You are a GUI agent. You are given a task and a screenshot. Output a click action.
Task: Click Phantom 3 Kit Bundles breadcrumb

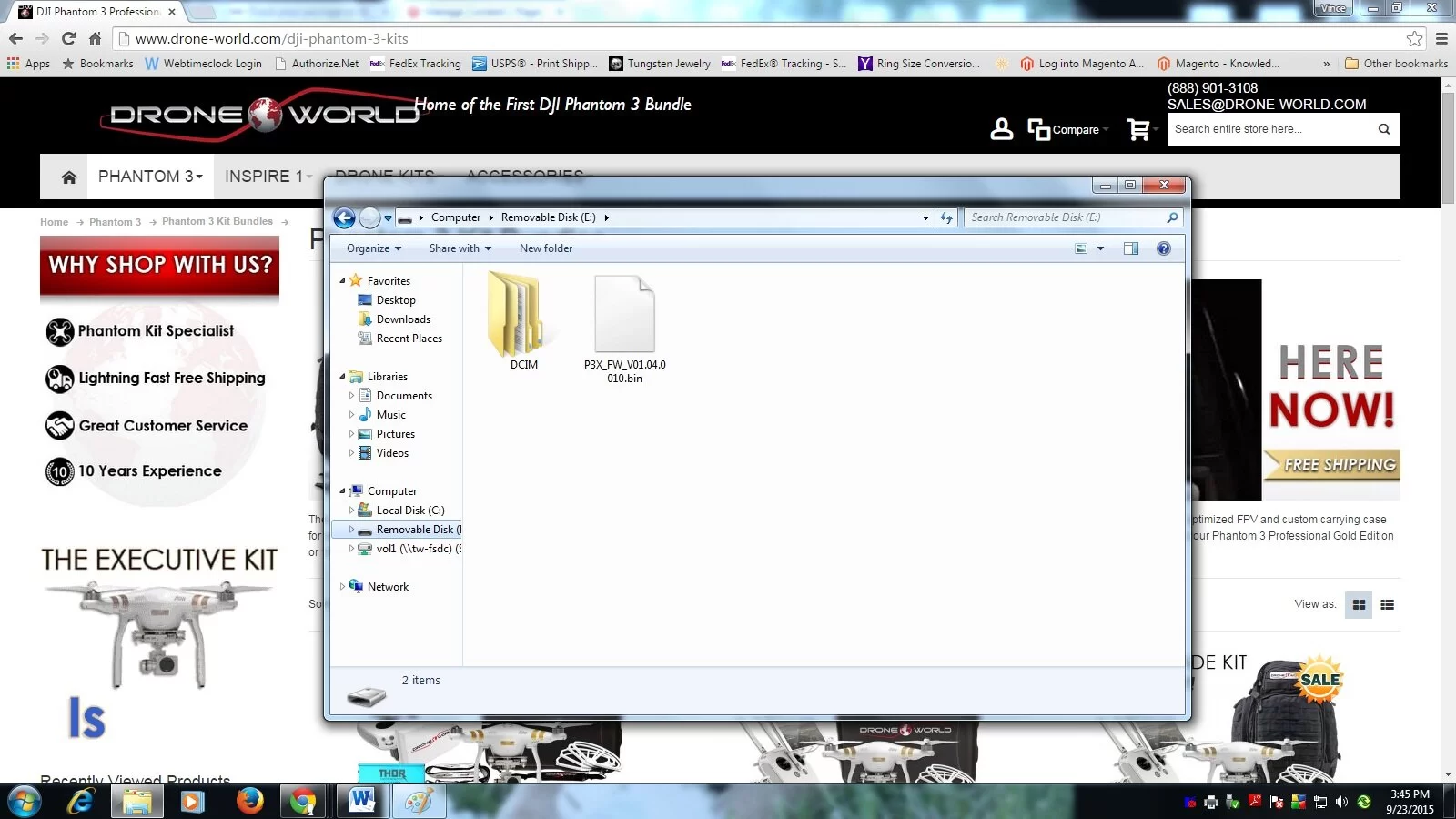click(217, 222)
